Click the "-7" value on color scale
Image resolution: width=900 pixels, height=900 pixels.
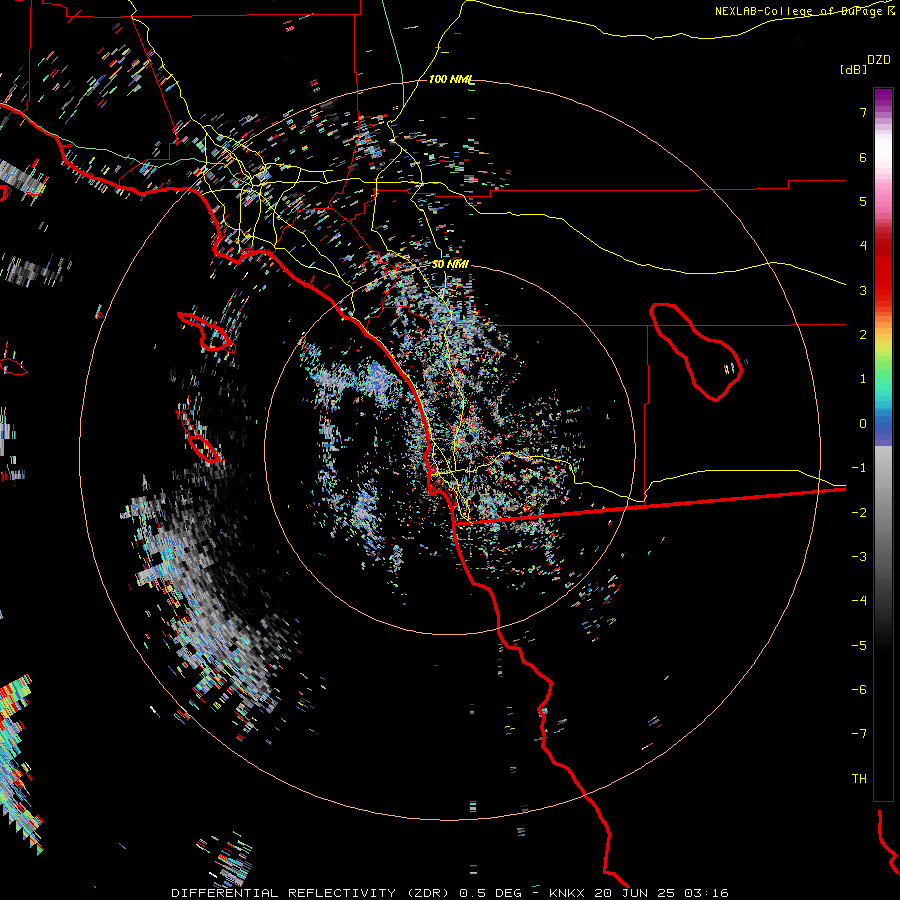[859, 734]
